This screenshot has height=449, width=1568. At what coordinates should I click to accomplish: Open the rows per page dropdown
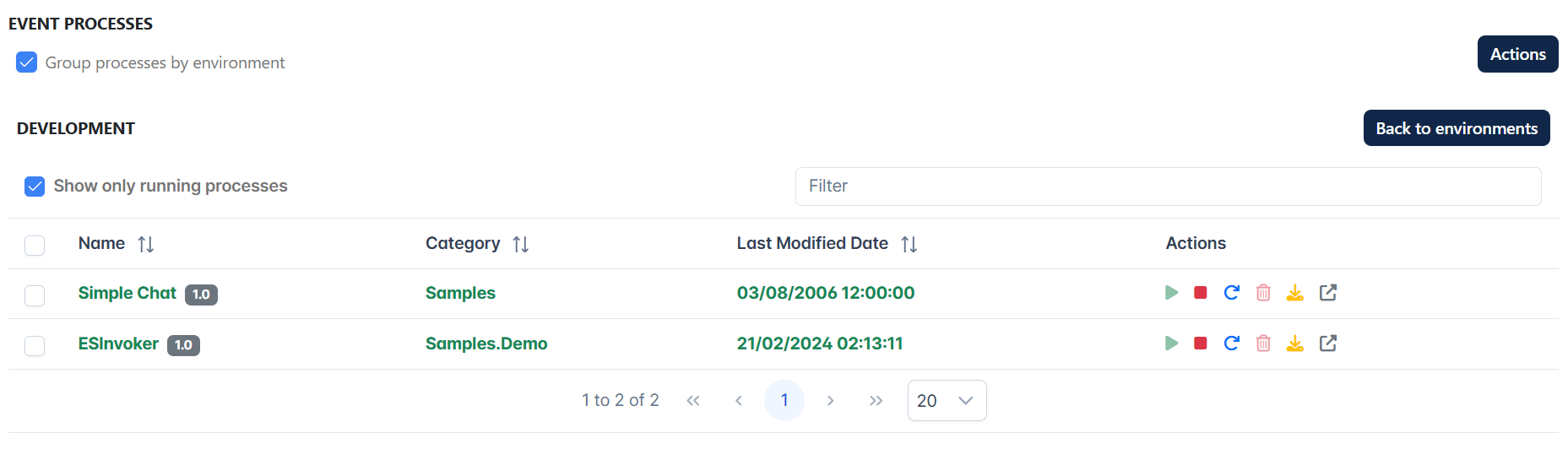(x=947, y=401)
